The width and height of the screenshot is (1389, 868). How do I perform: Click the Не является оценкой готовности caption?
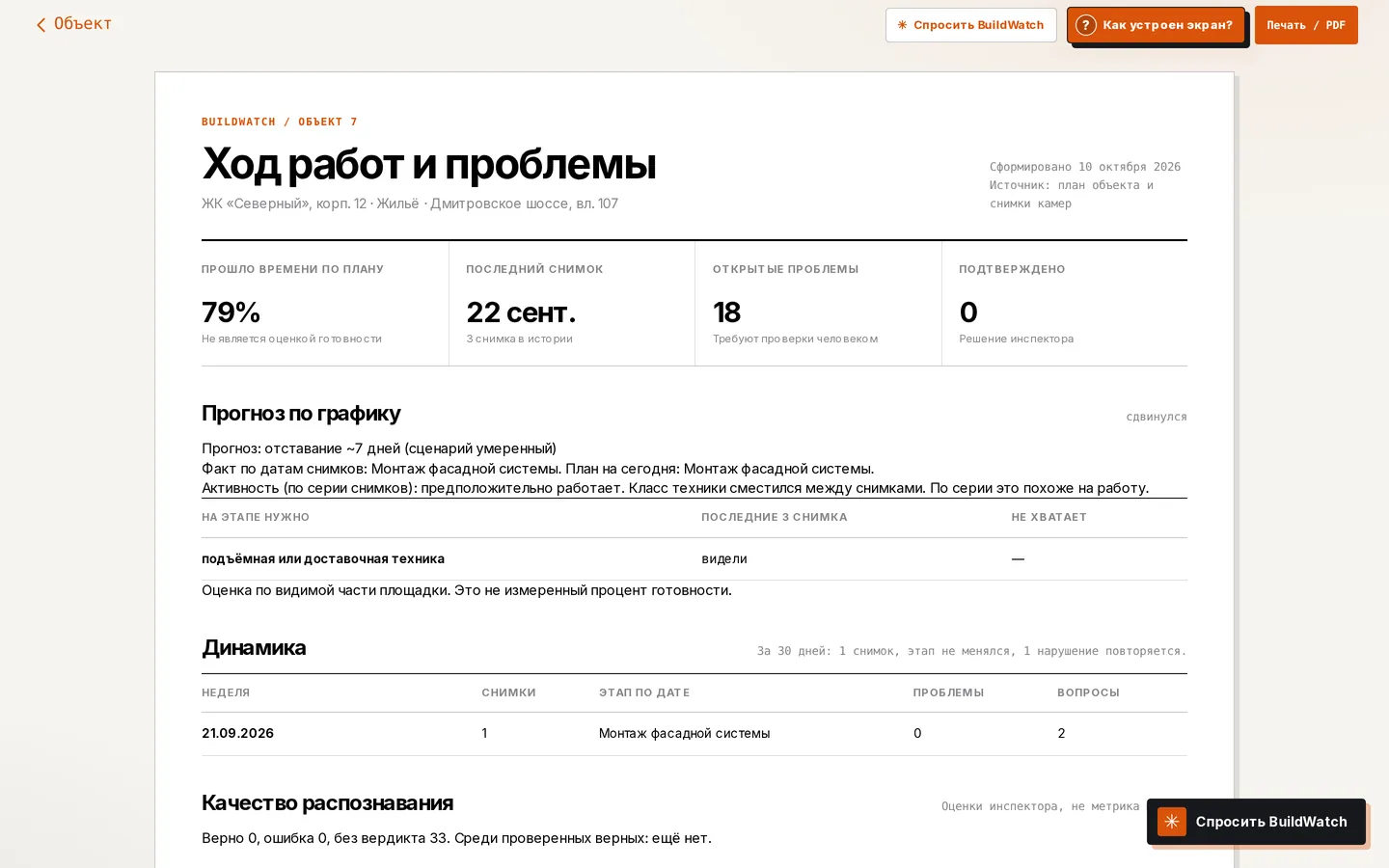[291, 339]
